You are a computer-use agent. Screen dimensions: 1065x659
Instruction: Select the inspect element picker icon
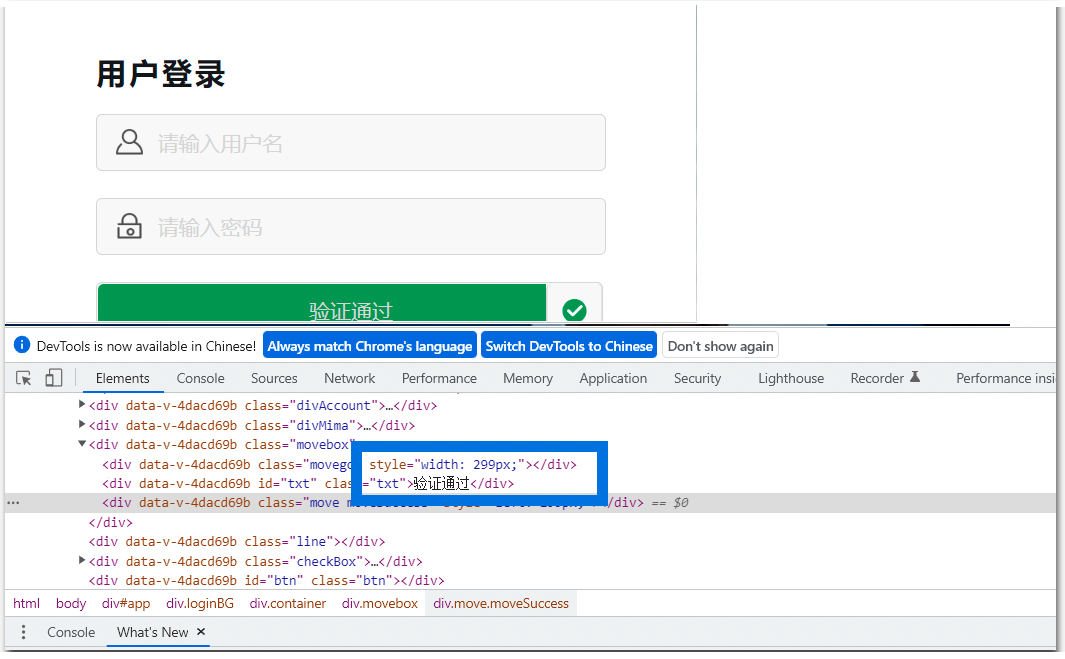coord(24,378)
